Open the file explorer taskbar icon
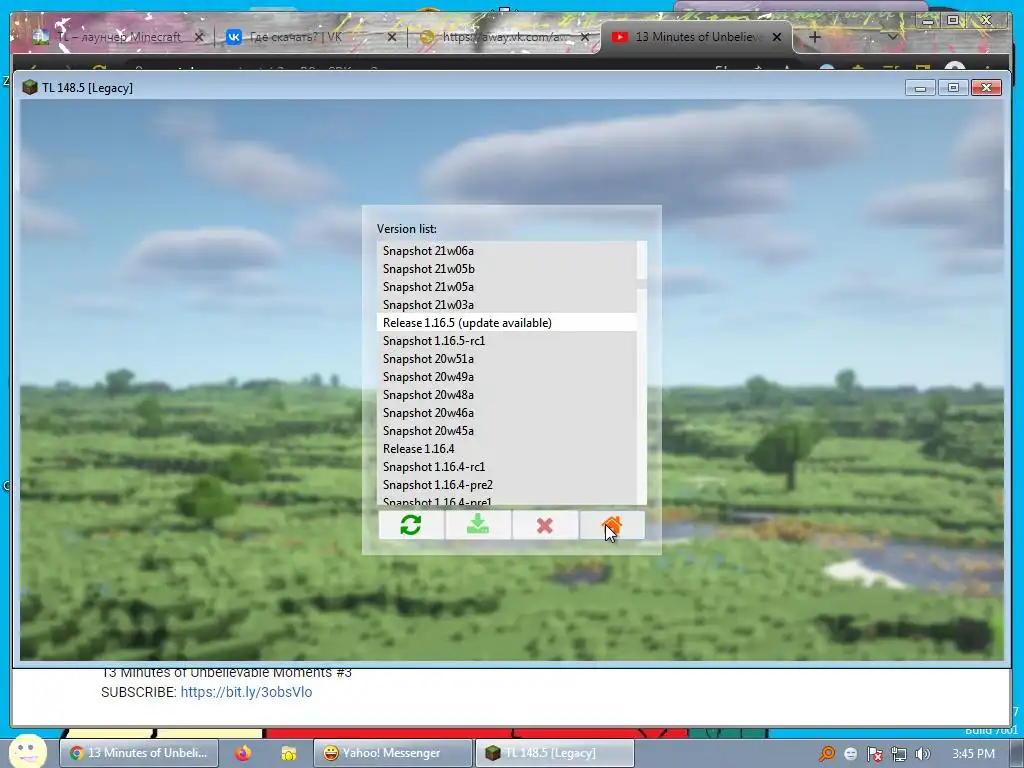This screenshot has height=768, width=1024. pyautogui.click(x=288, y=753)
